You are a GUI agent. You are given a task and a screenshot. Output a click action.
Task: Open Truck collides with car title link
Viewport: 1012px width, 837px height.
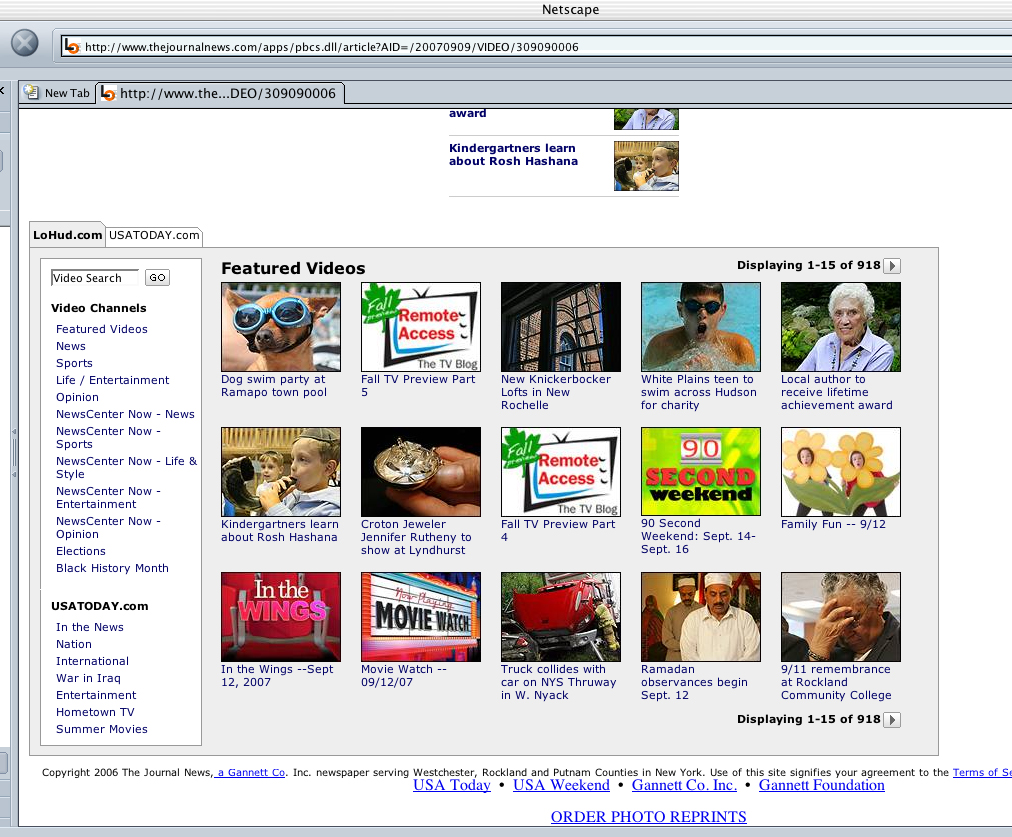click(559, 682)
